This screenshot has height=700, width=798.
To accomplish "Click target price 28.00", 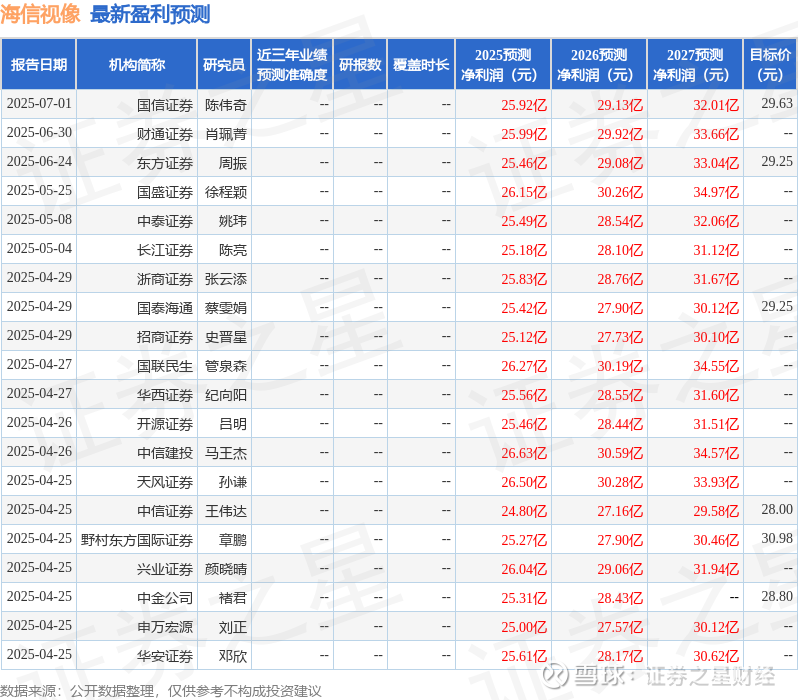I will point(777,510).
